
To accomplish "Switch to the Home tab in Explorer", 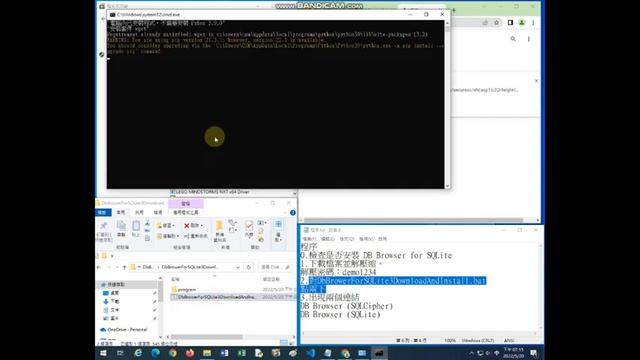I will (x=121, y=213).
